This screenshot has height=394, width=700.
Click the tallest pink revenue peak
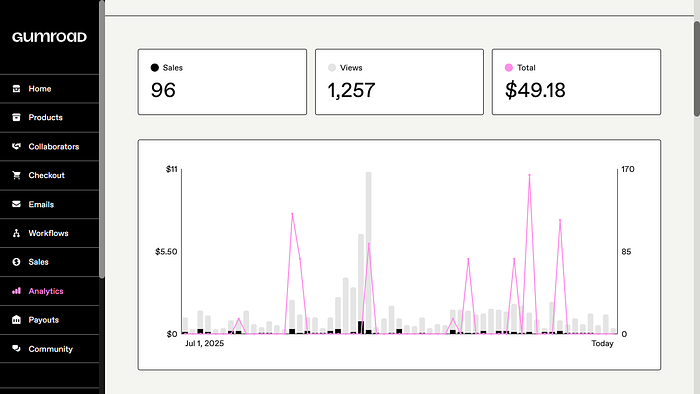tap(529, 175)
